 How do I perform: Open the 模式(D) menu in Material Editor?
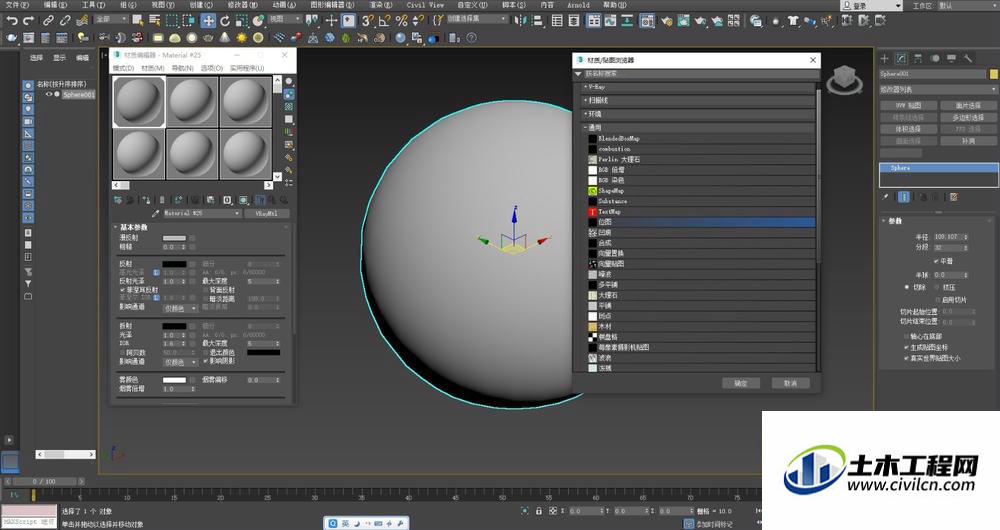(x=123, y=68)
